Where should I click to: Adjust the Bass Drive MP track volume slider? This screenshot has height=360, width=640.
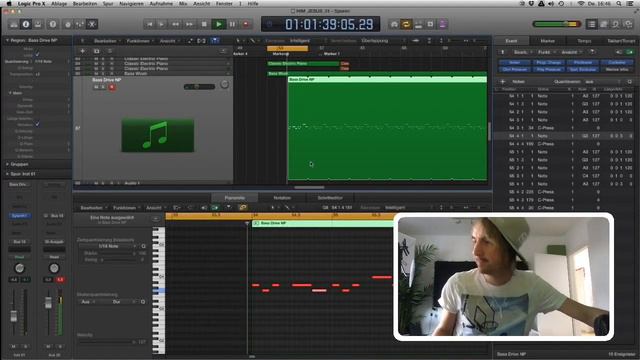click(199, 87)
